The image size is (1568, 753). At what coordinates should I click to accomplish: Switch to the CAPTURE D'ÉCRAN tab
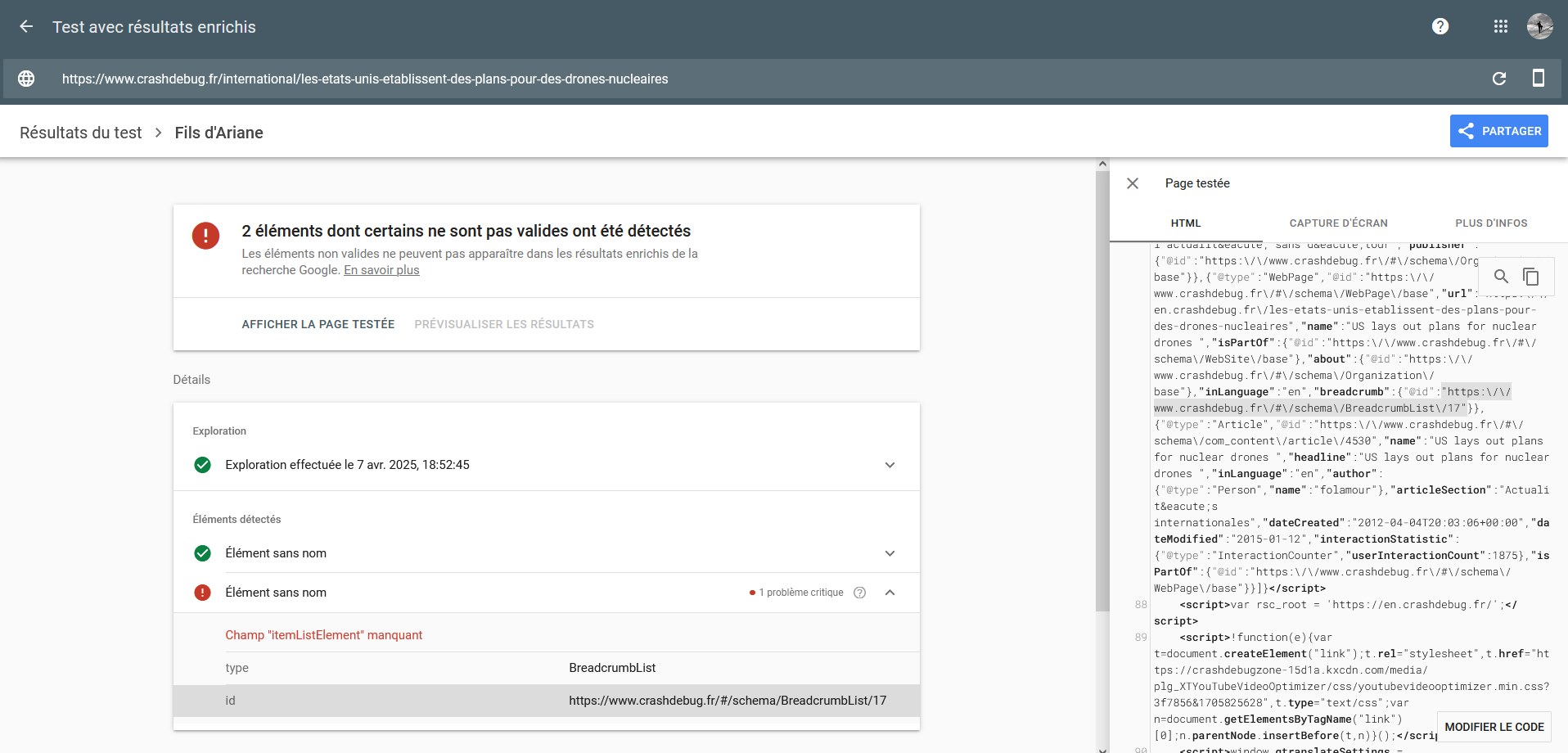[1338, 223]
